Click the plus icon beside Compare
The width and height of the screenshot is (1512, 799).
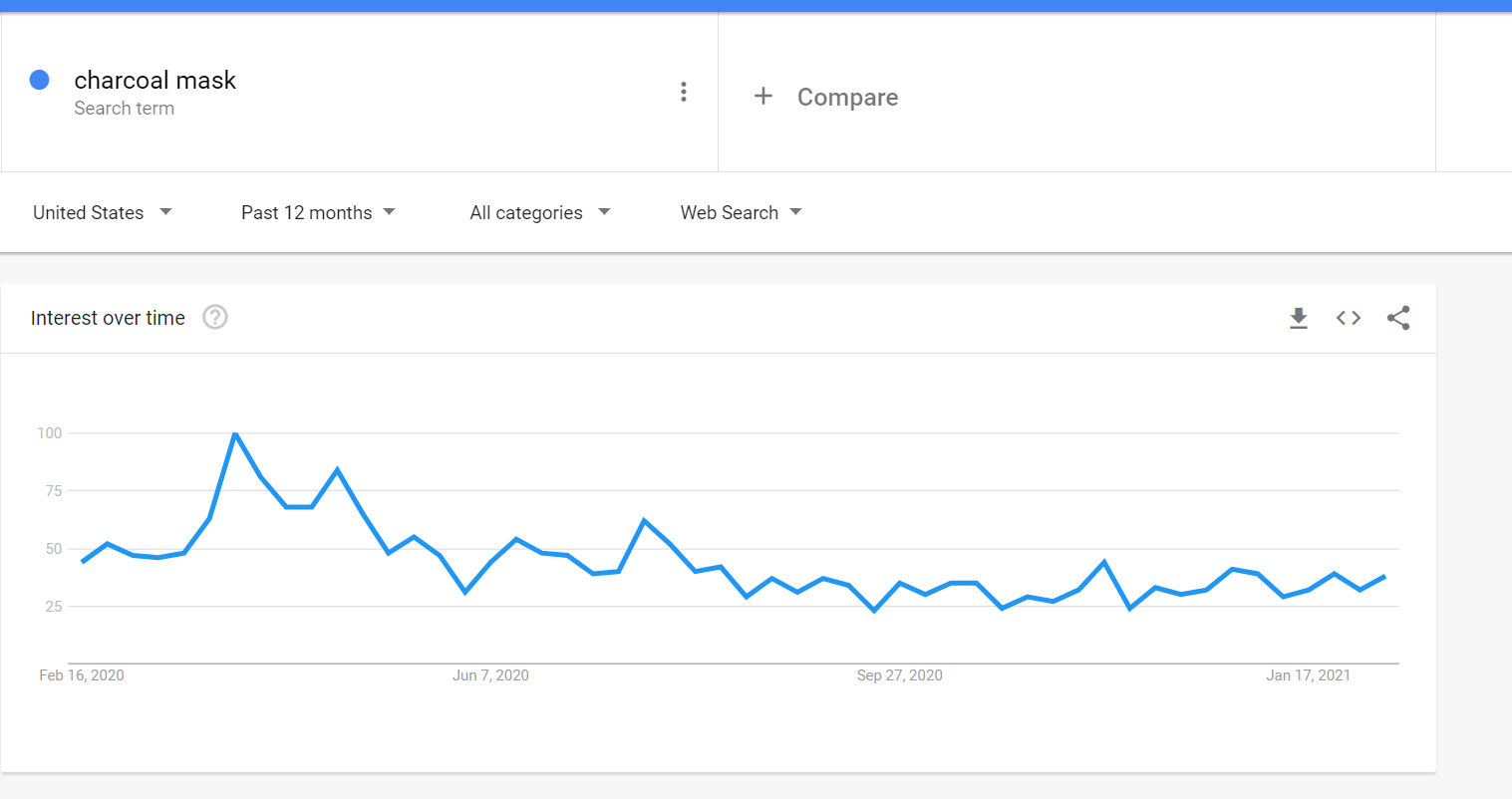click(x=763, y=96)
